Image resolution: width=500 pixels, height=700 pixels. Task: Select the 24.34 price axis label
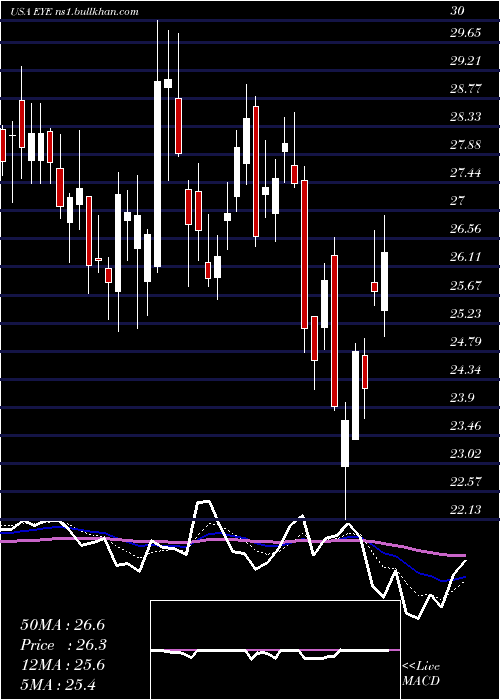pyautogui.click(x=466, y=370)
